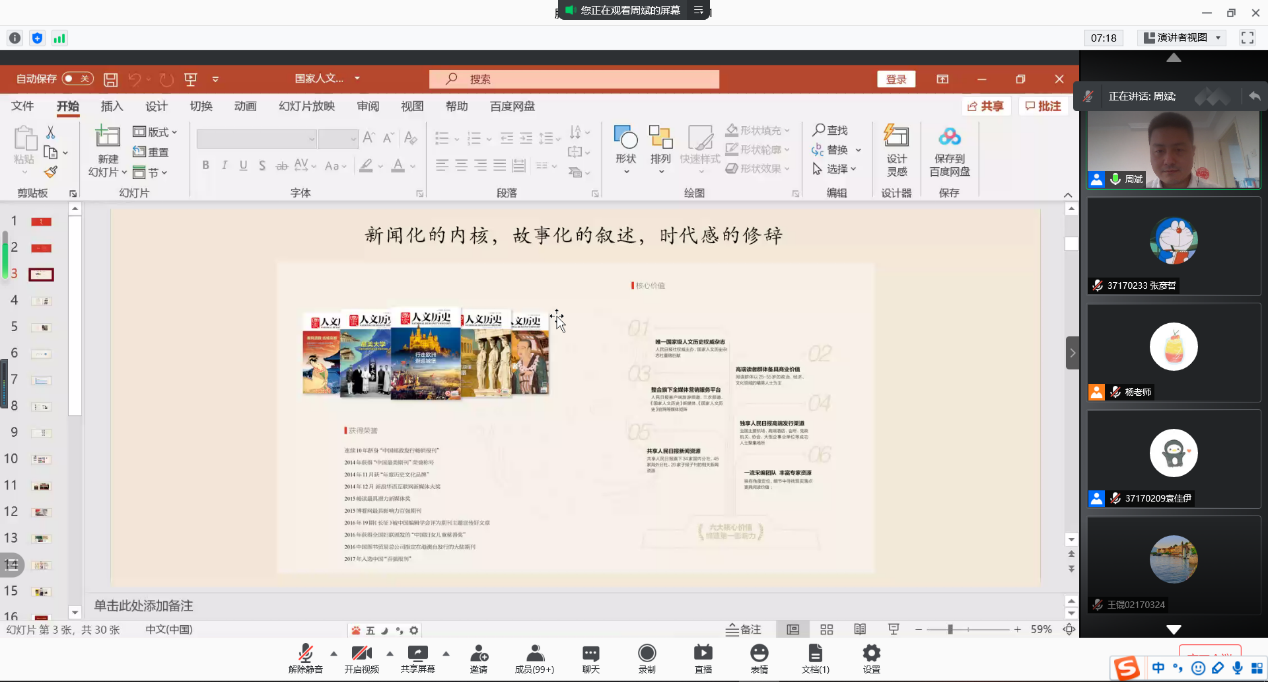Click the 登录 sign-in button

(x=895, y=79)
